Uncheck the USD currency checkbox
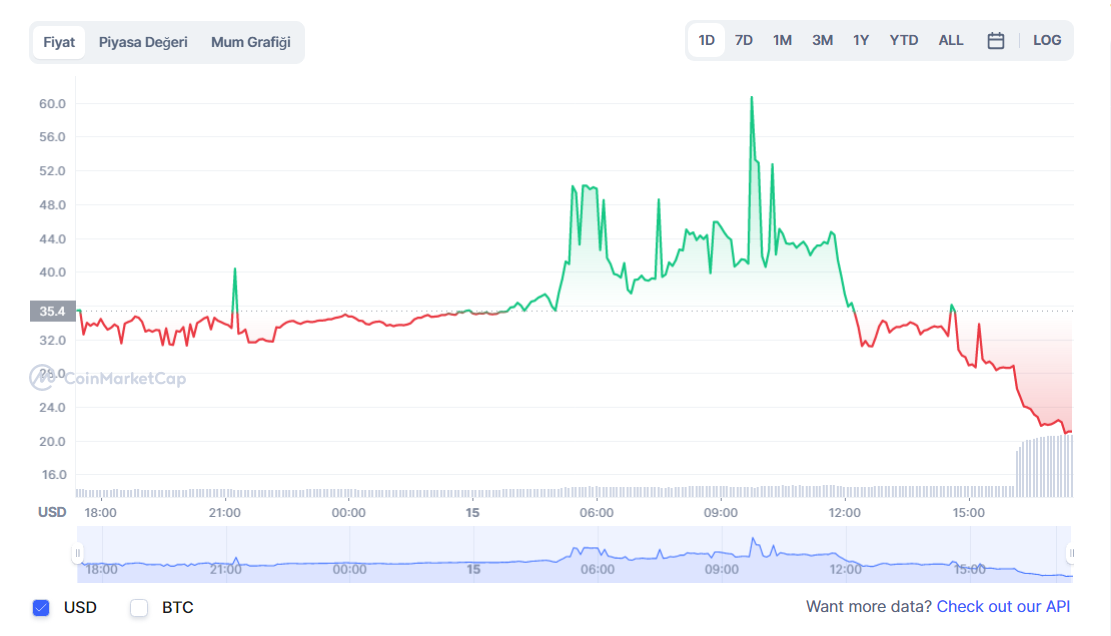The image size is (1111, 636). click(x=41, y=607)
